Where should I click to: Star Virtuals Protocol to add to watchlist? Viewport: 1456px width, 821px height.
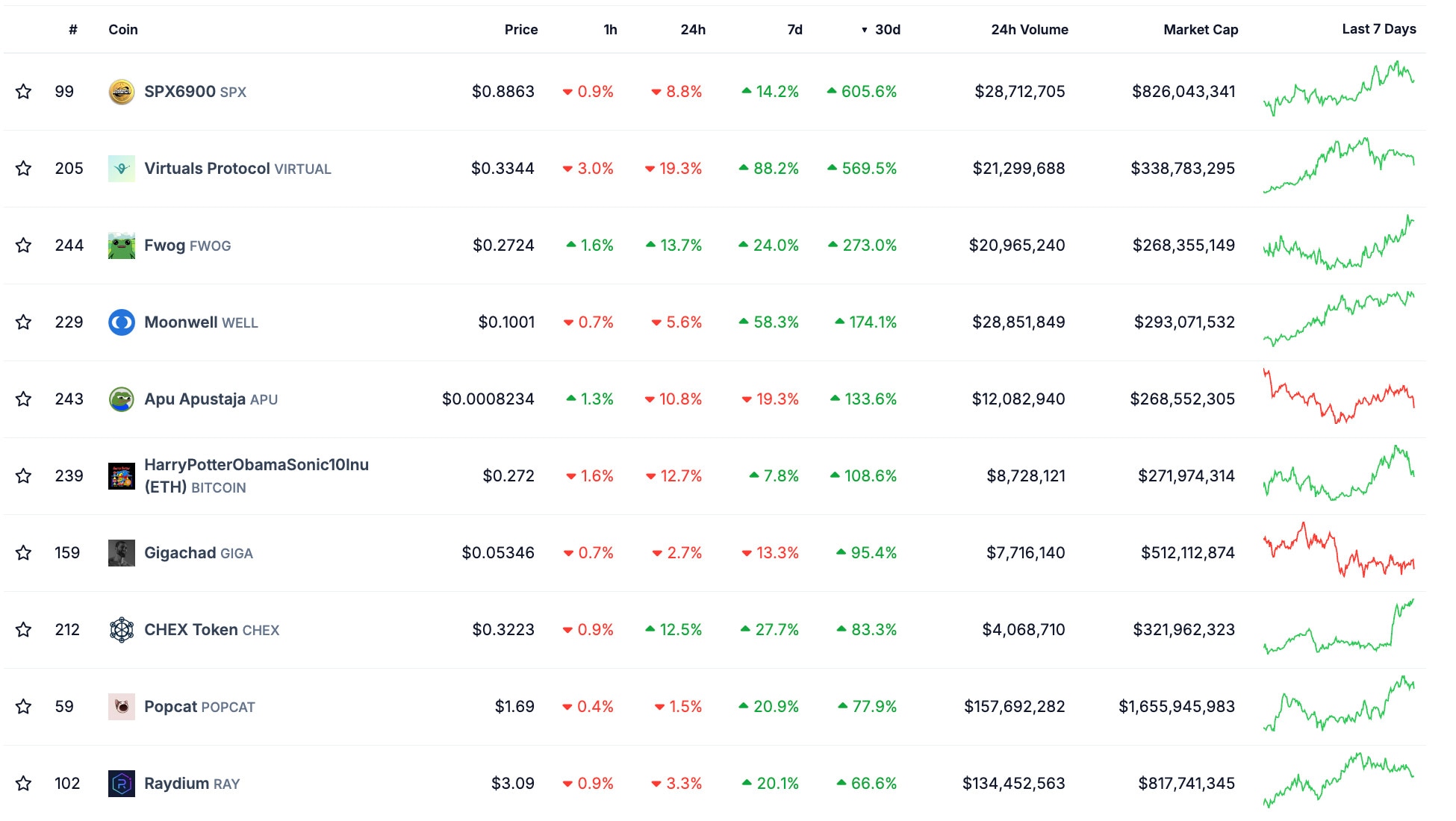24,169
